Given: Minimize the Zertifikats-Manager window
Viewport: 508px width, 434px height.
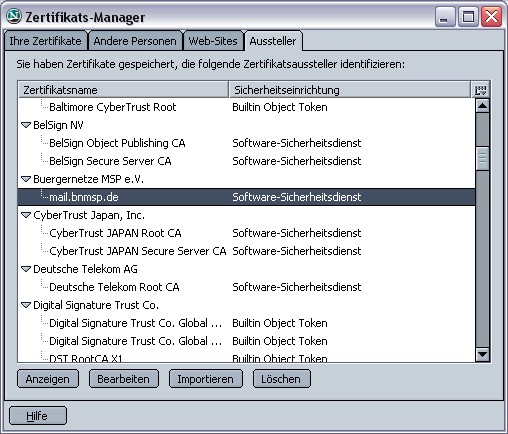Looking at the screenshot, I should (445, 16).
